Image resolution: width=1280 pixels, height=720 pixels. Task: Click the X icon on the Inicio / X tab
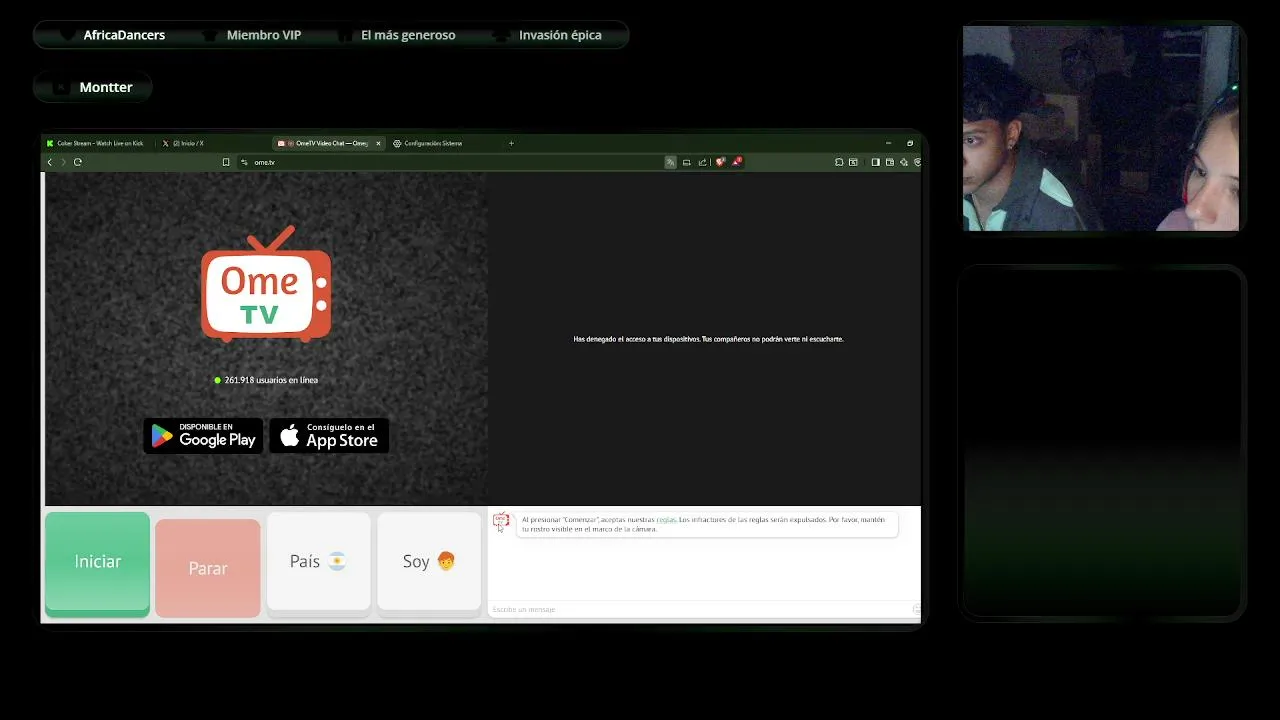(165, 143)
